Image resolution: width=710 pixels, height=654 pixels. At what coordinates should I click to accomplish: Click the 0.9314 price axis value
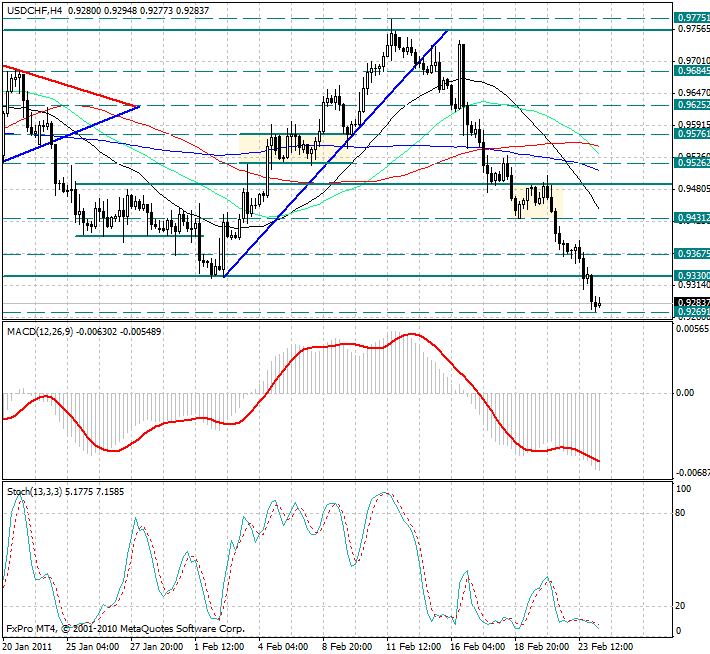694,284
